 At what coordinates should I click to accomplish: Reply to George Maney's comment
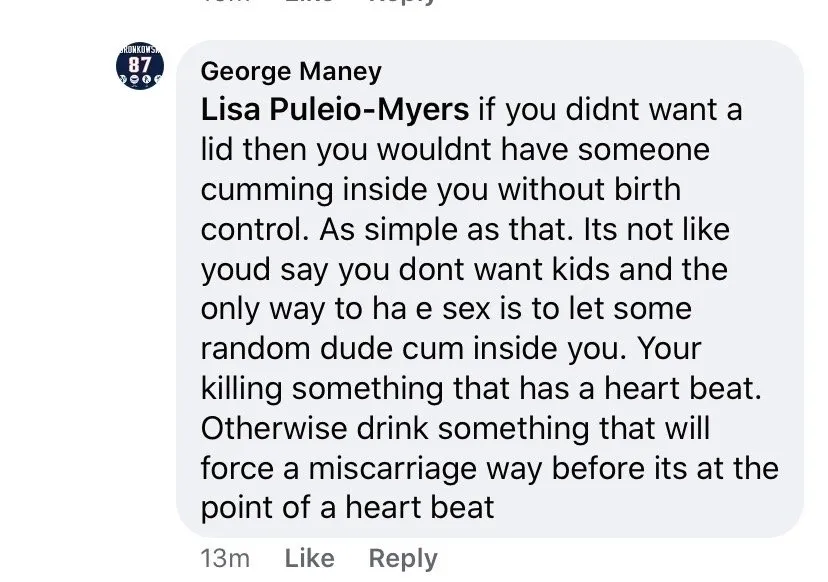click(403, 558)
